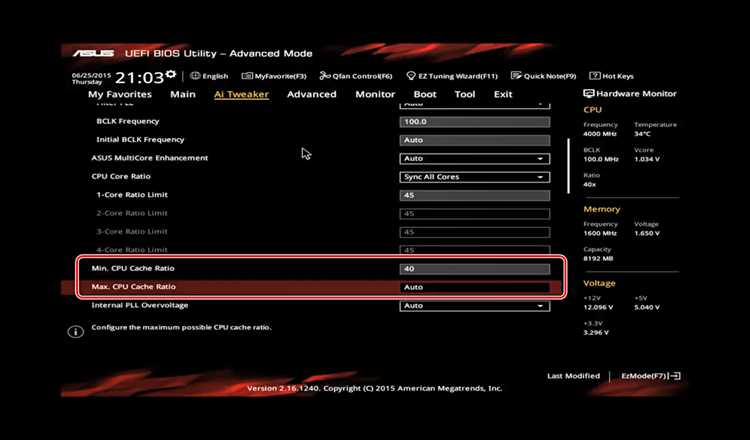
Task: Switch to the My Favorites tab
Action: pos(120,94)
